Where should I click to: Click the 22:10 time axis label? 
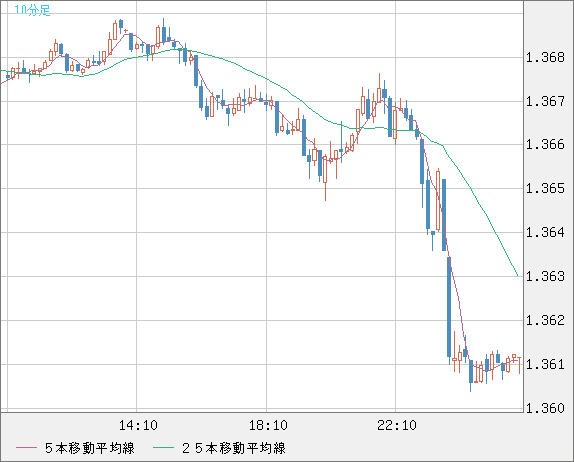397,425
